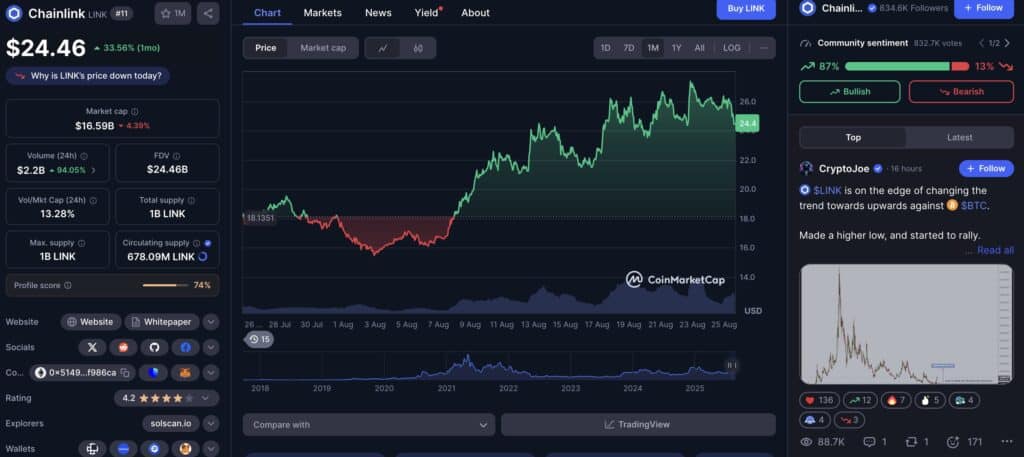Viewport: 1024px width, 457px height.
Task: Open the CryptoJoe post chart thumbnail
Action: [907, 324]
